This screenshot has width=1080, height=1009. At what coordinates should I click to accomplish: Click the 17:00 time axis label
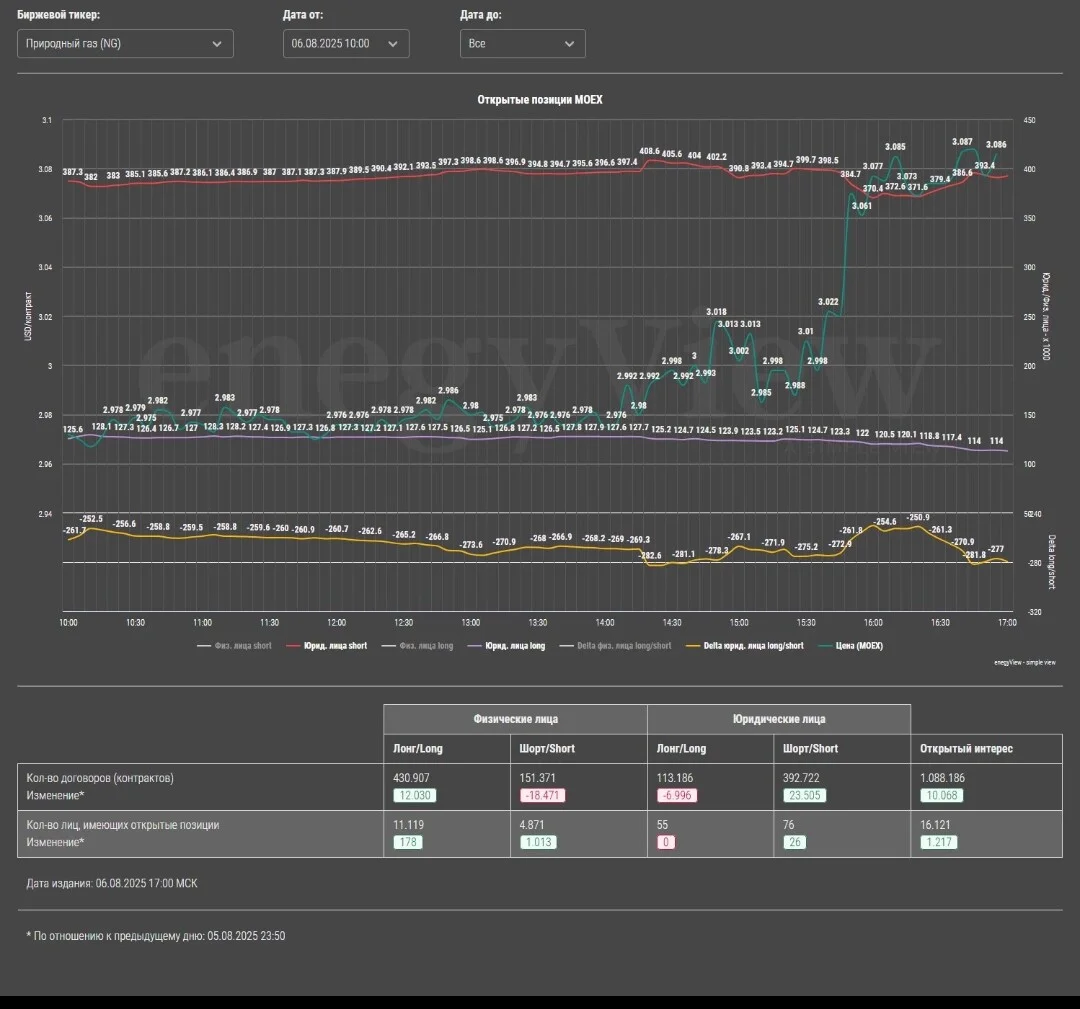1007,623
